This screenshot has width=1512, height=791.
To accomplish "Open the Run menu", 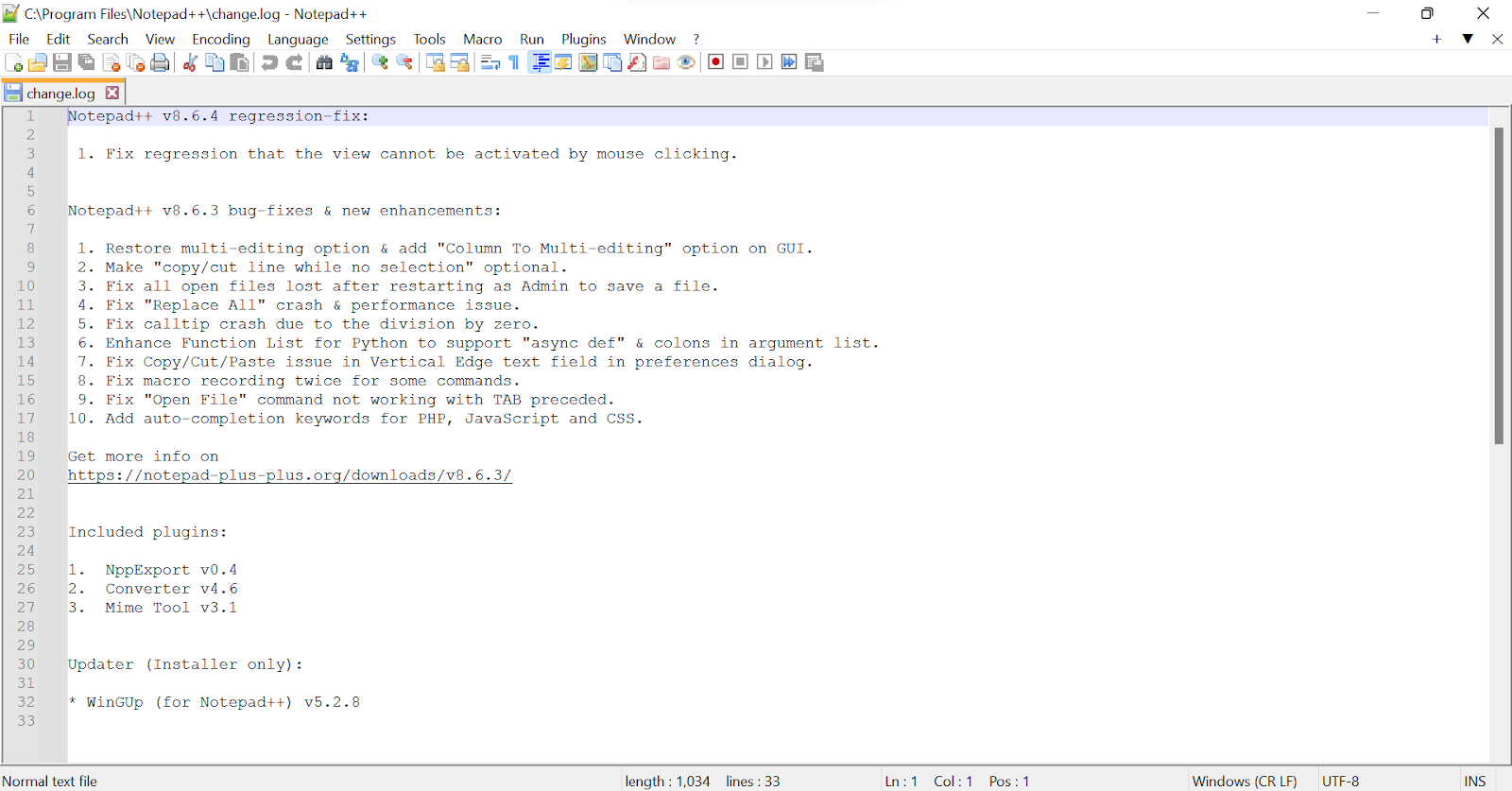I will click(532, 39).
